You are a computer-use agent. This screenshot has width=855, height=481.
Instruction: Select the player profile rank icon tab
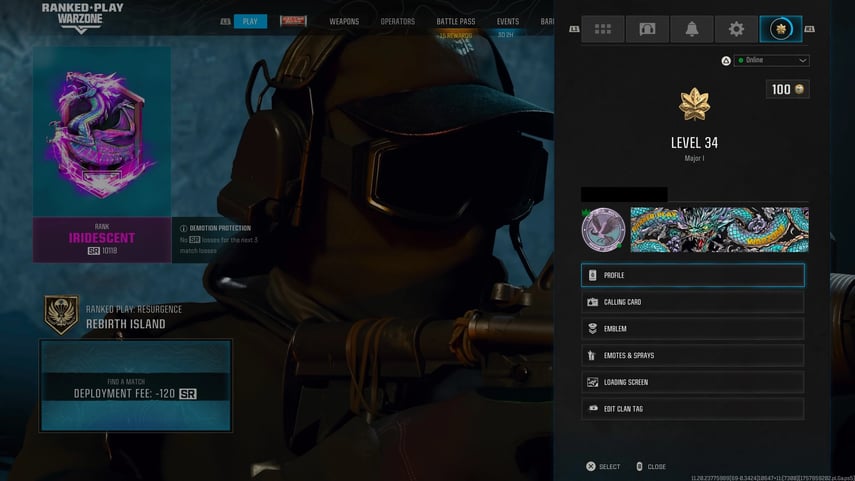(x=781, y=29)
